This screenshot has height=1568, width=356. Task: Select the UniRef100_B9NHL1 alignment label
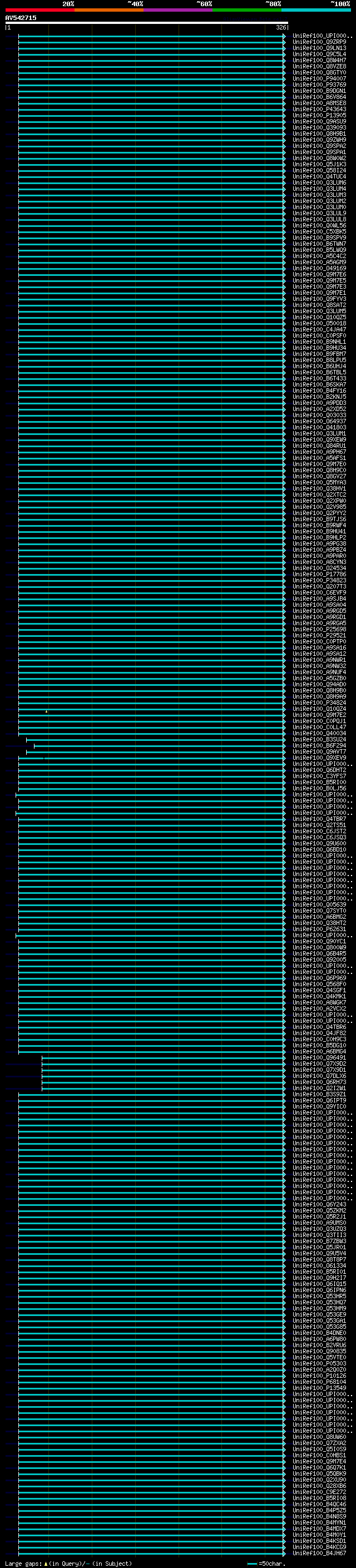(x=319, y=342)
